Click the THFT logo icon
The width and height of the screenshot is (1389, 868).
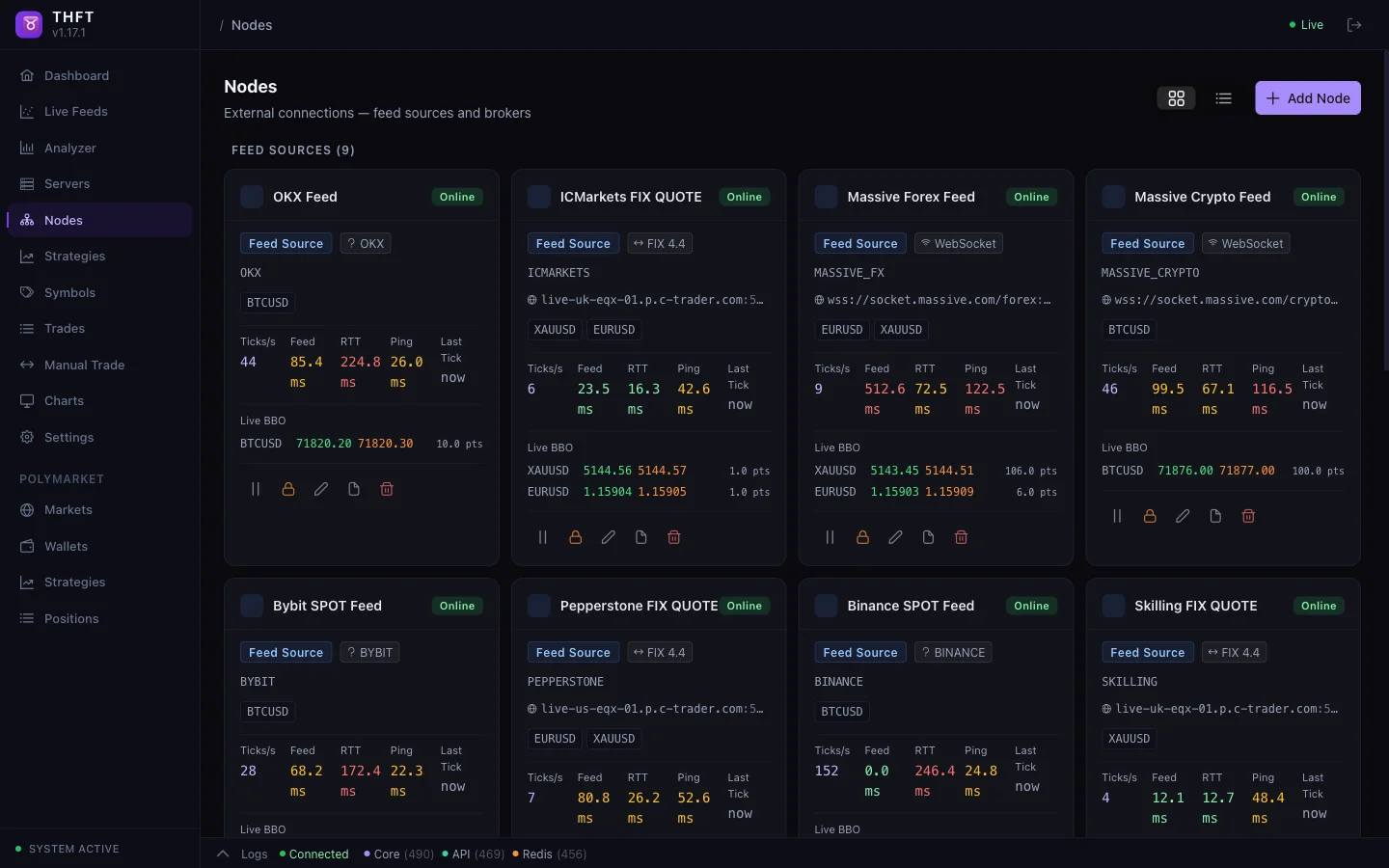[30, 25]
